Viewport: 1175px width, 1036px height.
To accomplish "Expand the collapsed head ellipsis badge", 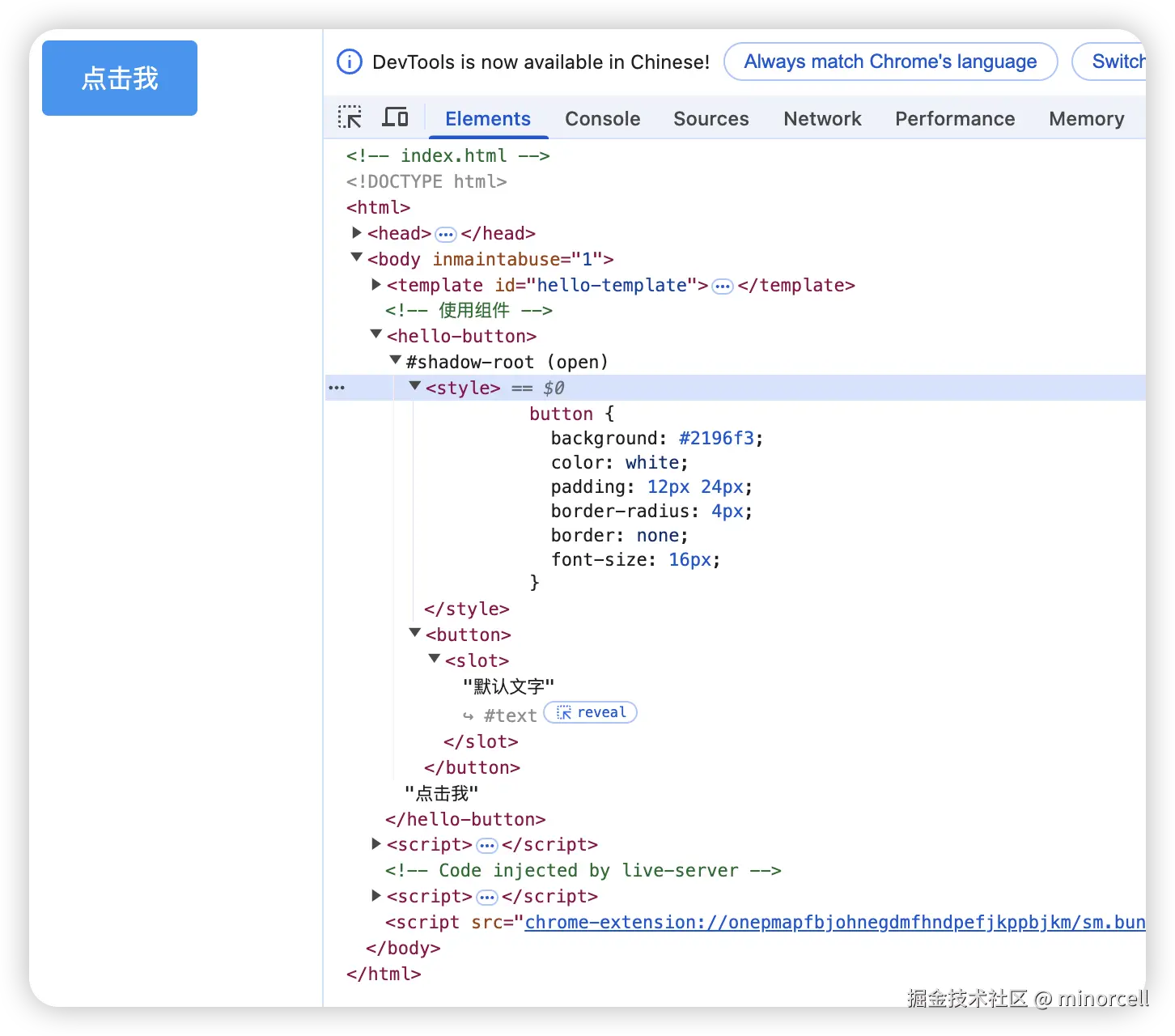I will pyautogui.click(x=446, y=235).
